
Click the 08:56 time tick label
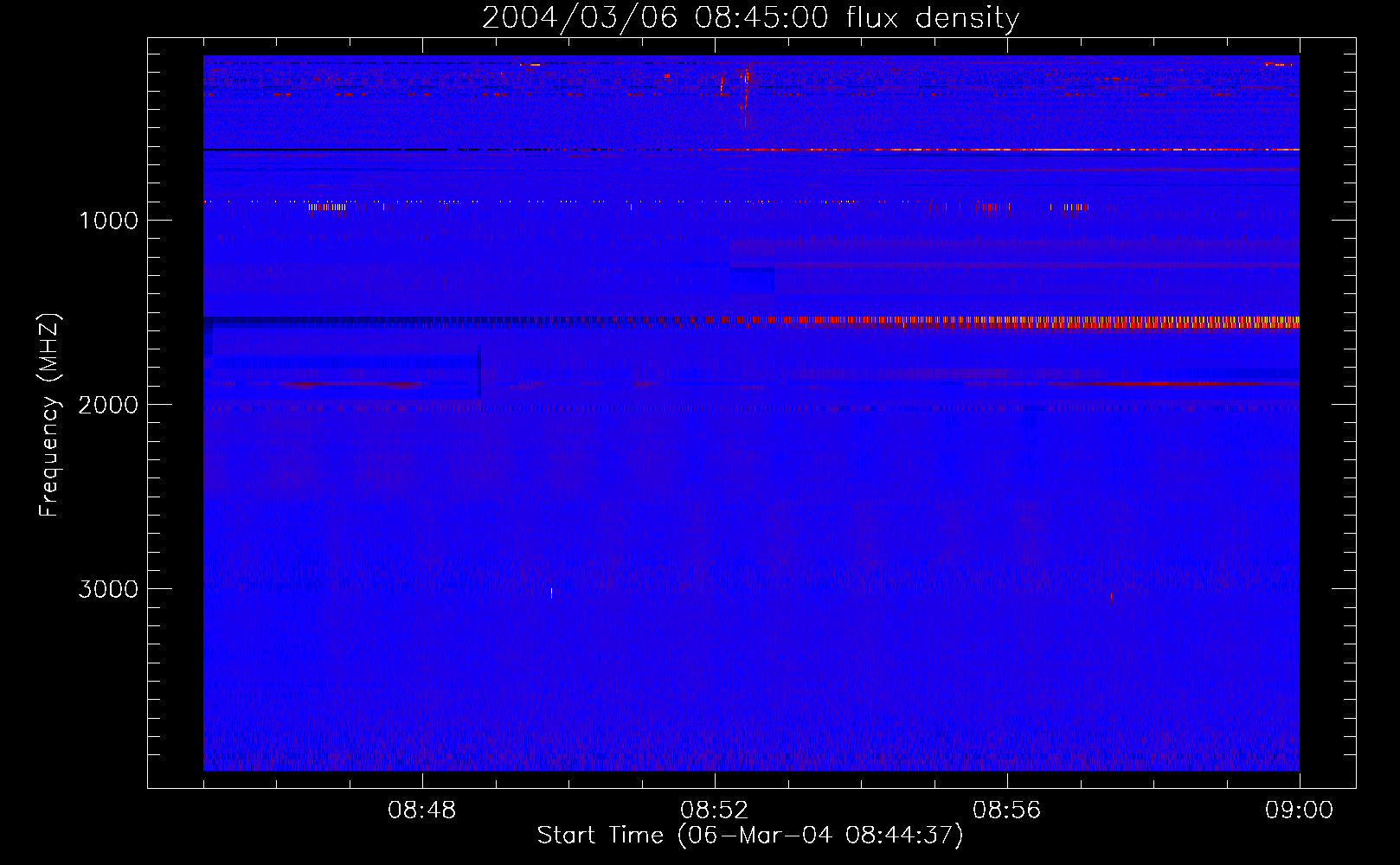(x=1007, y=811)
